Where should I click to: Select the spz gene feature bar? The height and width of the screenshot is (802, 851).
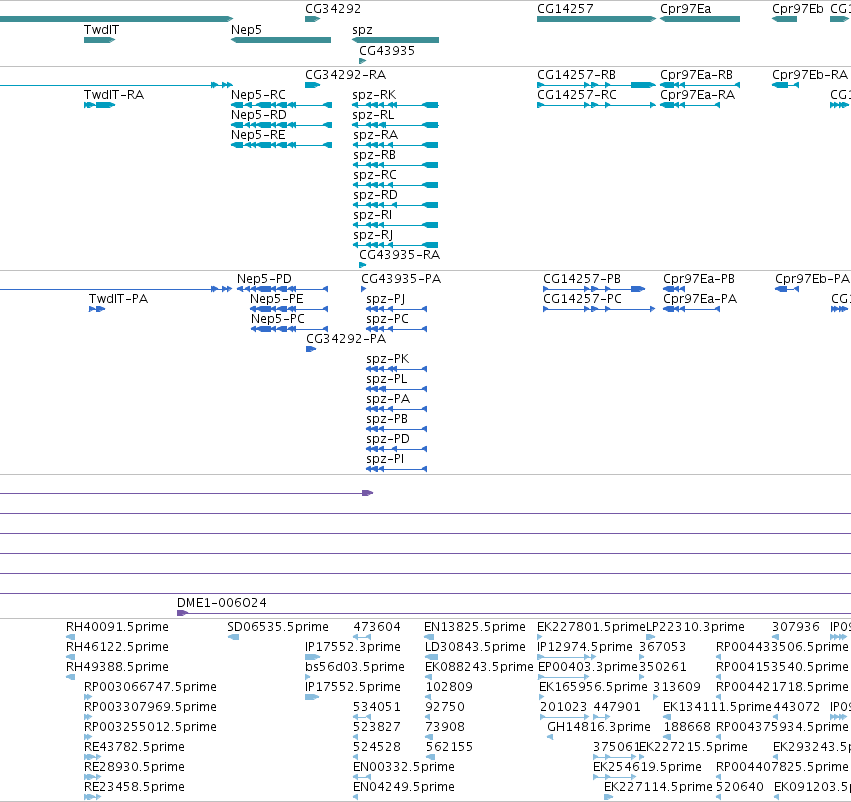point(396,40)
